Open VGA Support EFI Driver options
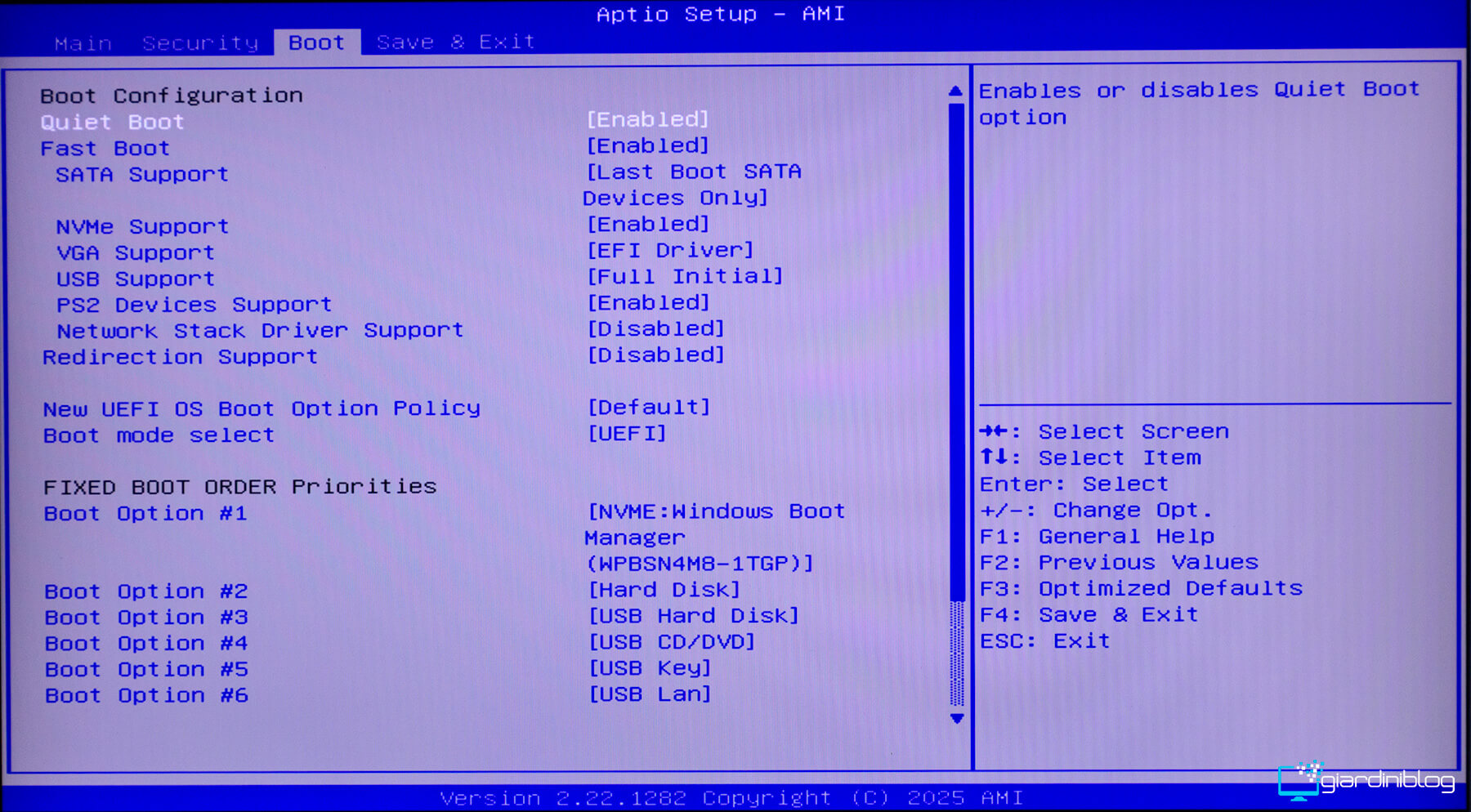The width and height of the screenshot is (1471, 812). [670, 251]
